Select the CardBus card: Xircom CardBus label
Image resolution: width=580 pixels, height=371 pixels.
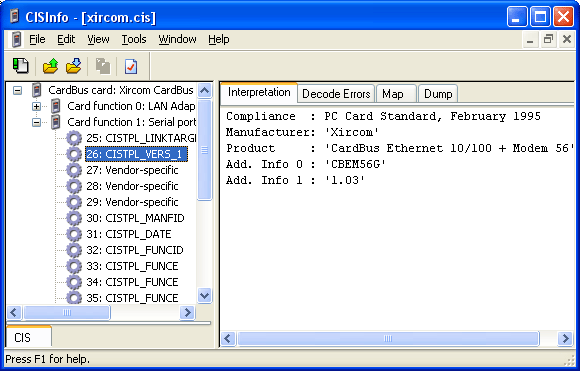click(x=121, y=90)
